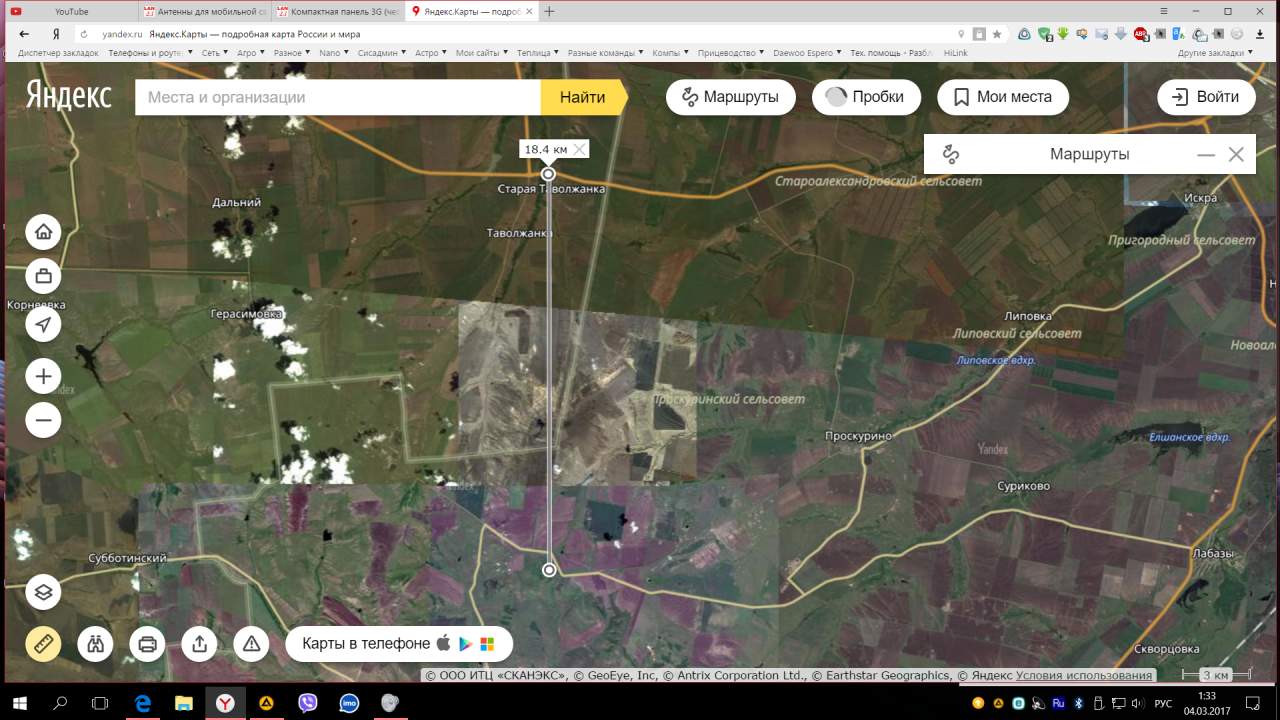
Task: Select the Яндекс.Карты browser tab
Action: (470, 11)
